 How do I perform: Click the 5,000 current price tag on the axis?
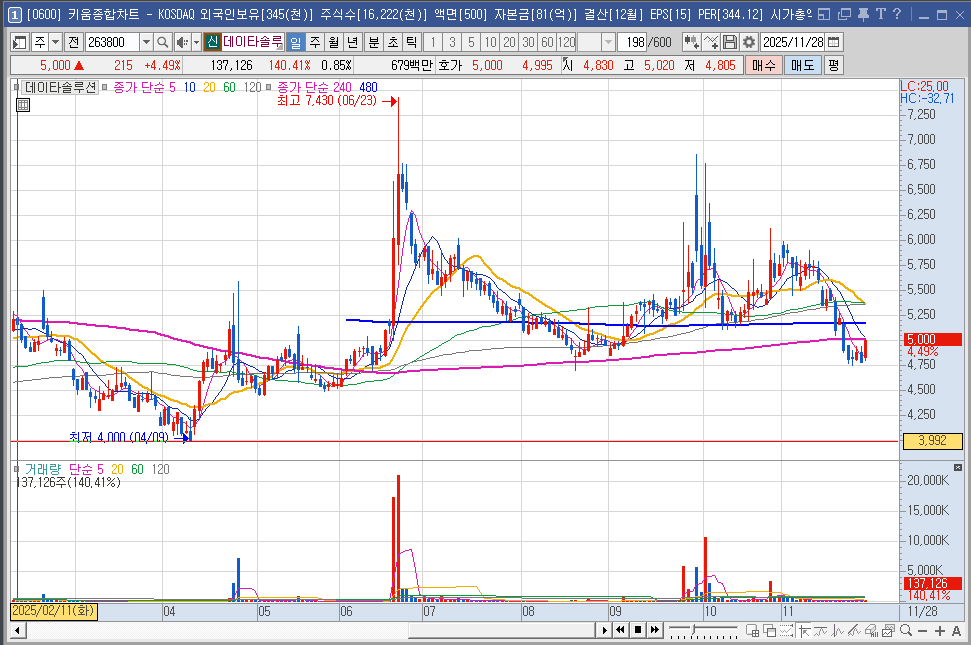pos(933,339)
